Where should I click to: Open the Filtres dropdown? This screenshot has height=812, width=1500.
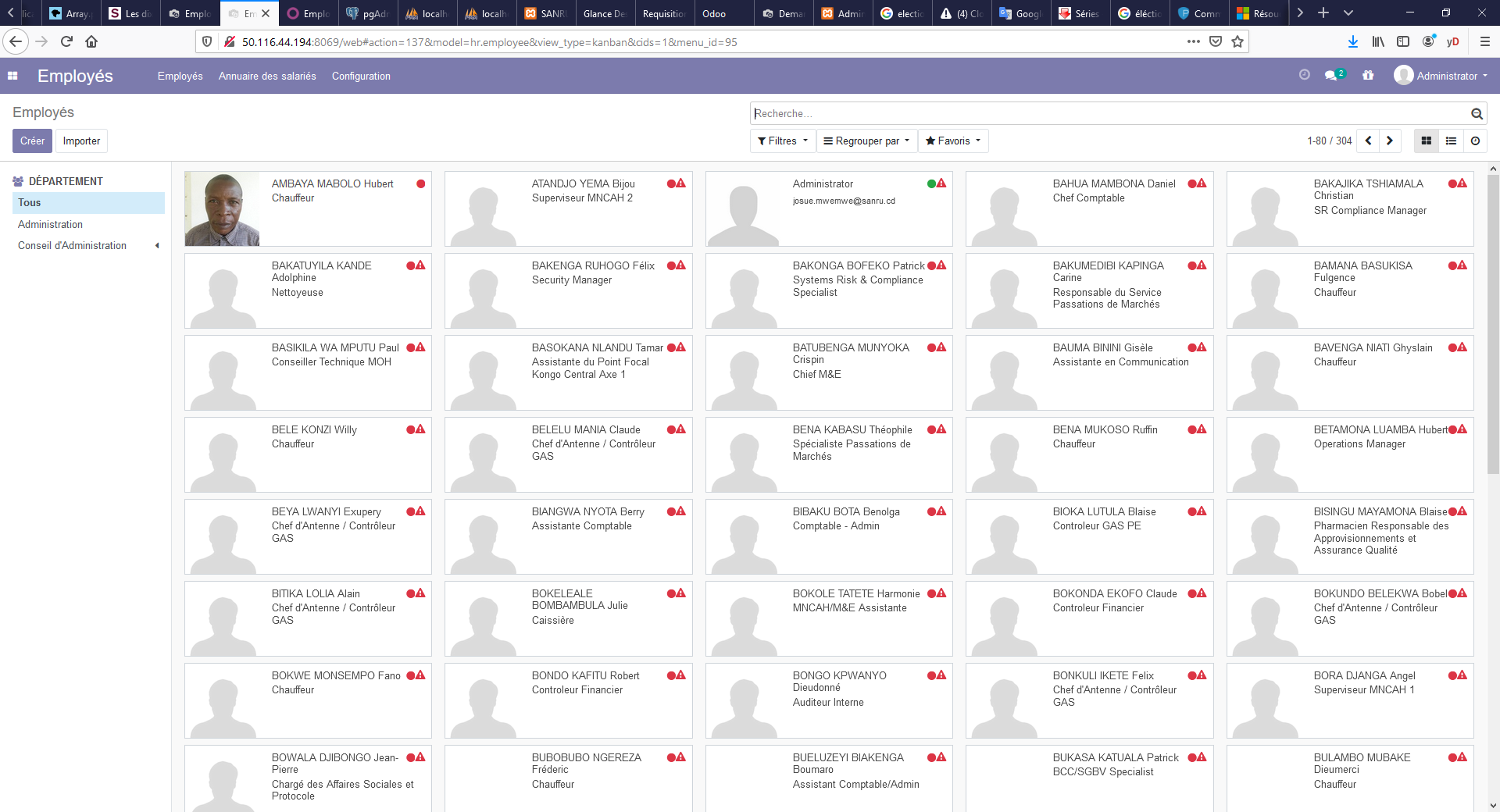pyautogui.click(x=782, y=141)
